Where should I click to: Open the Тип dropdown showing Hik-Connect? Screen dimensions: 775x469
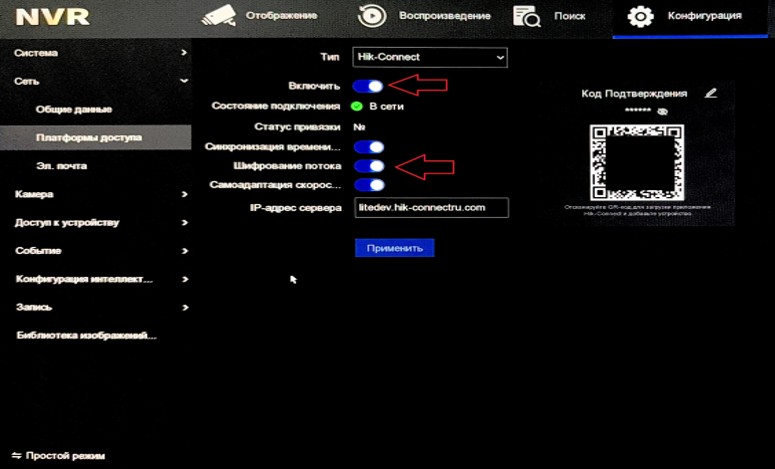430,57
